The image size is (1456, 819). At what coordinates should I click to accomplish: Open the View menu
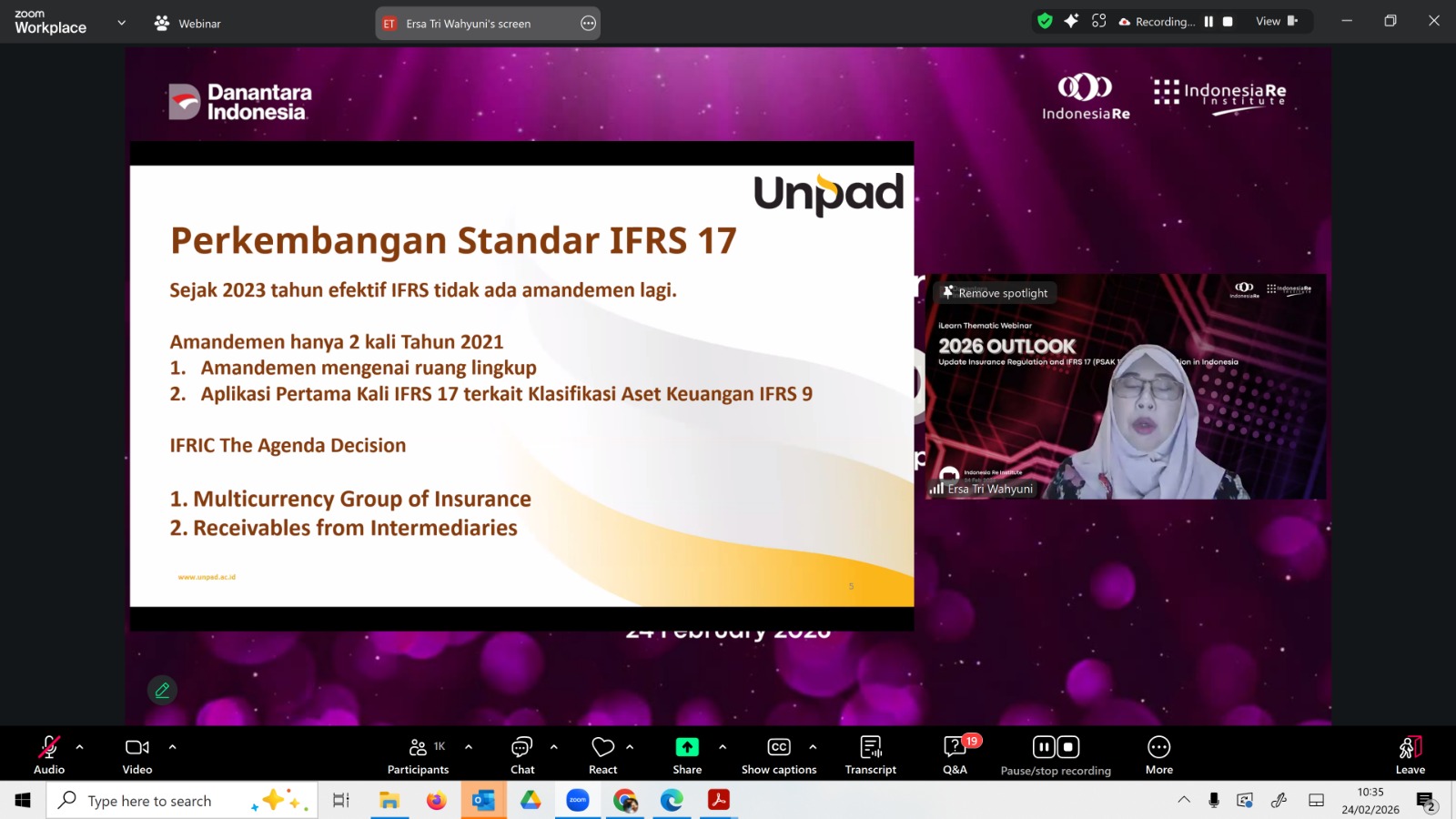1276,22
